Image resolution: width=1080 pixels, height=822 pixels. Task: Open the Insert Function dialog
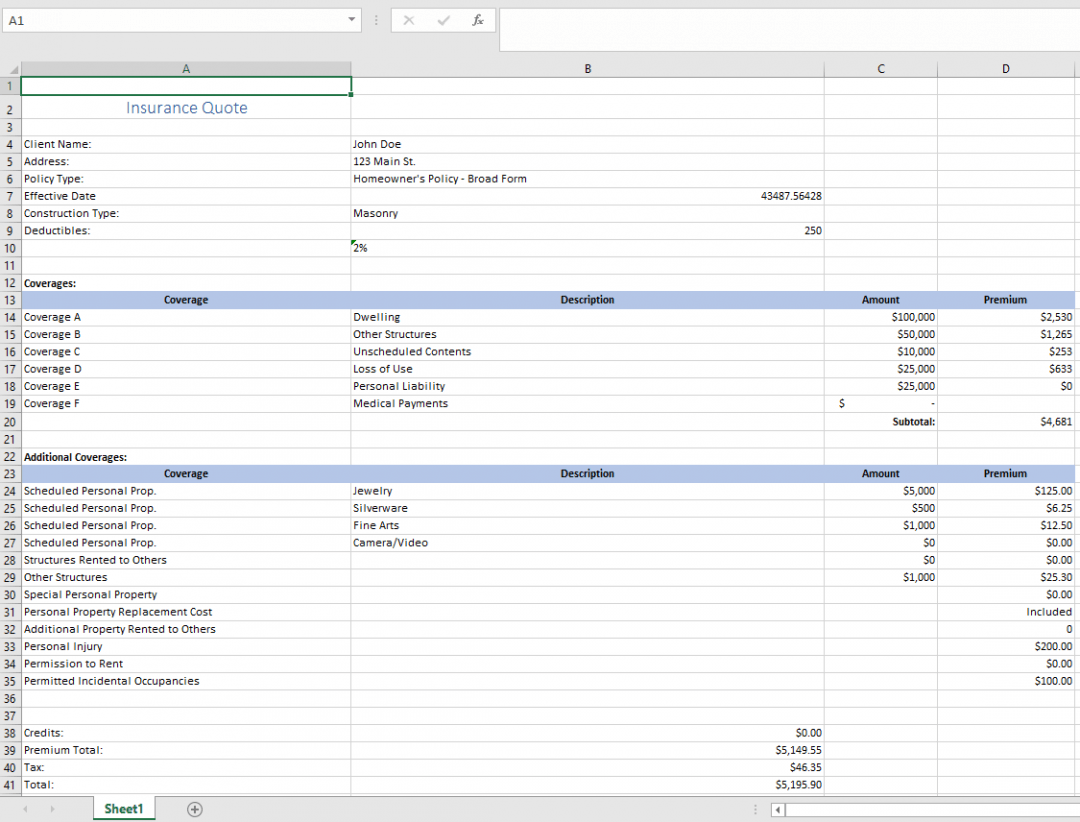coord(477,20)
